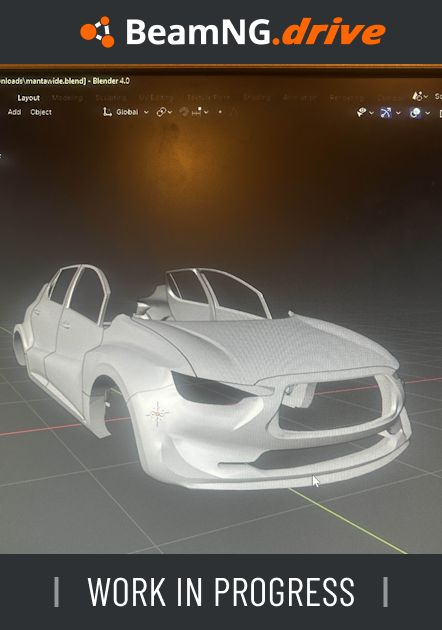Expand the overlays options chevron

click(428, 113)
